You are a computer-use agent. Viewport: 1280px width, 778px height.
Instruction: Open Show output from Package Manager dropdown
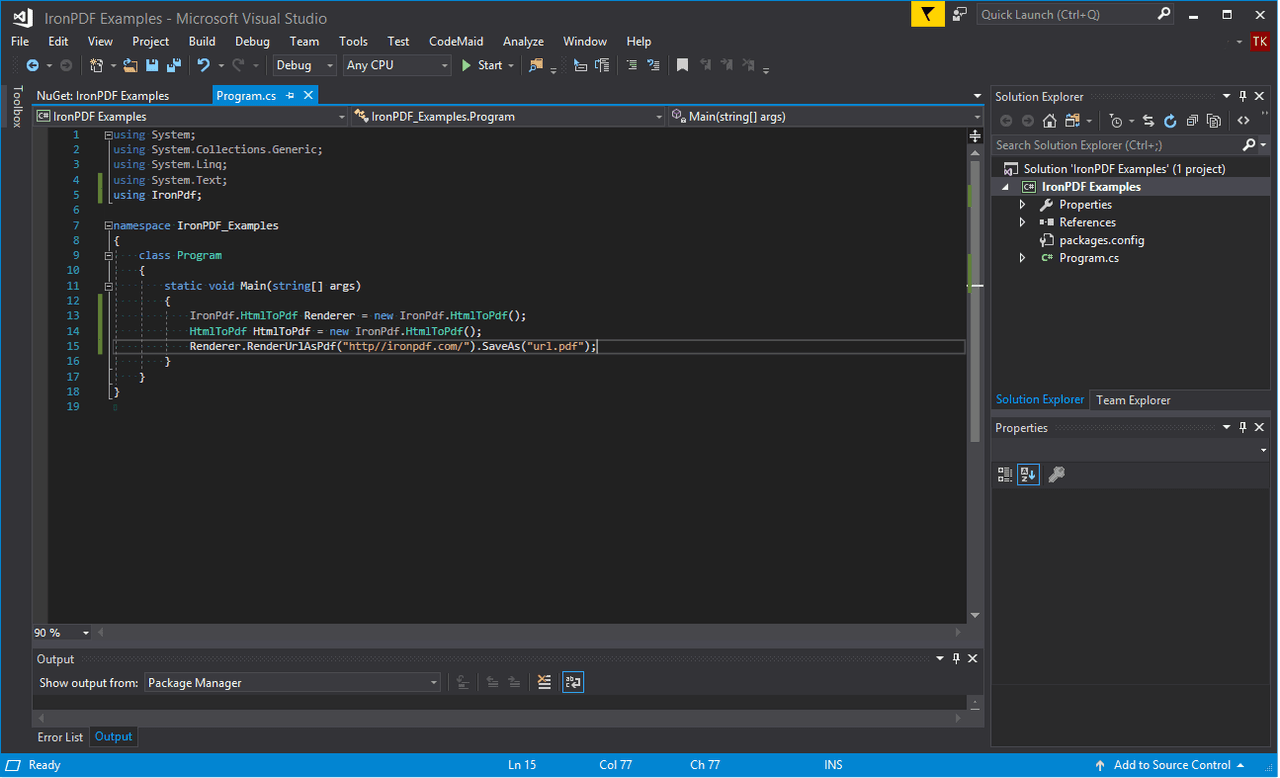[x=292, y=683]
